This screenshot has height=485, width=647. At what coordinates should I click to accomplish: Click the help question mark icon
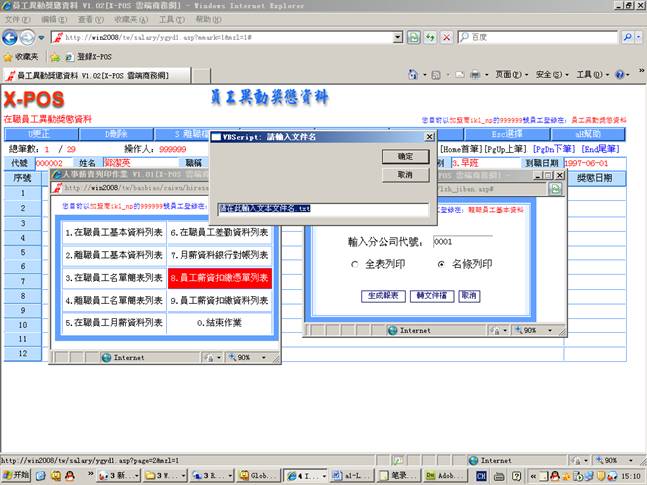click(x=619, y=75)
